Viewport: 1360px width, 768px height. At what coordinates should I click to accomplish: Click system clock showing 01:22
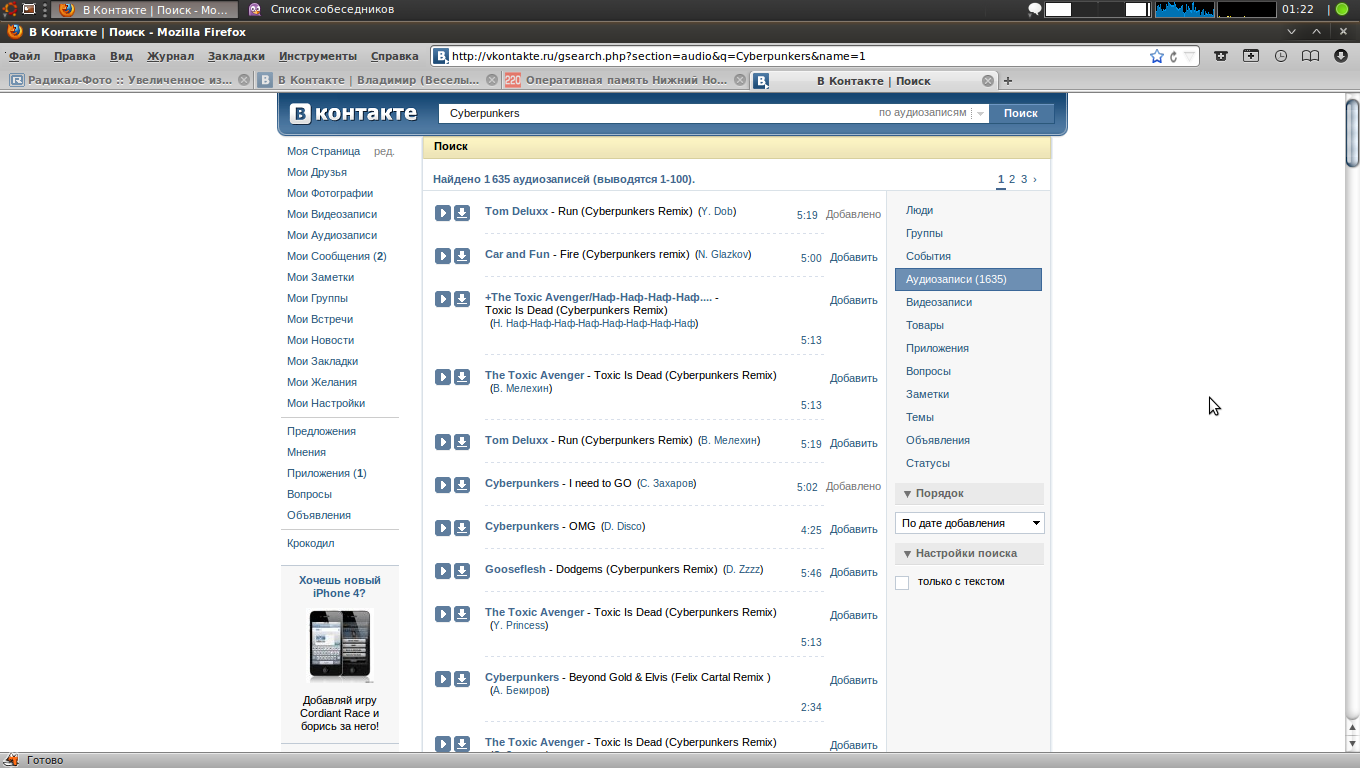click(x=1297, y=9)
